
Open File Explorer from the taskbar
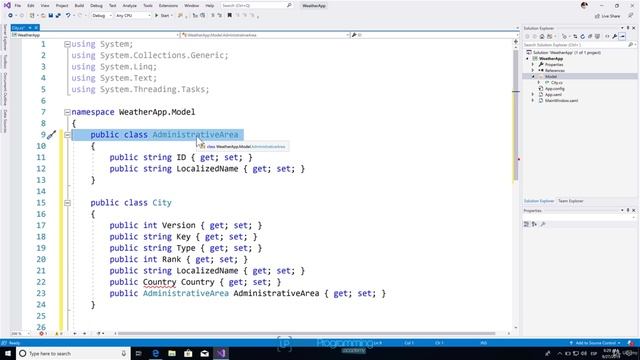[x=172, y=353]
